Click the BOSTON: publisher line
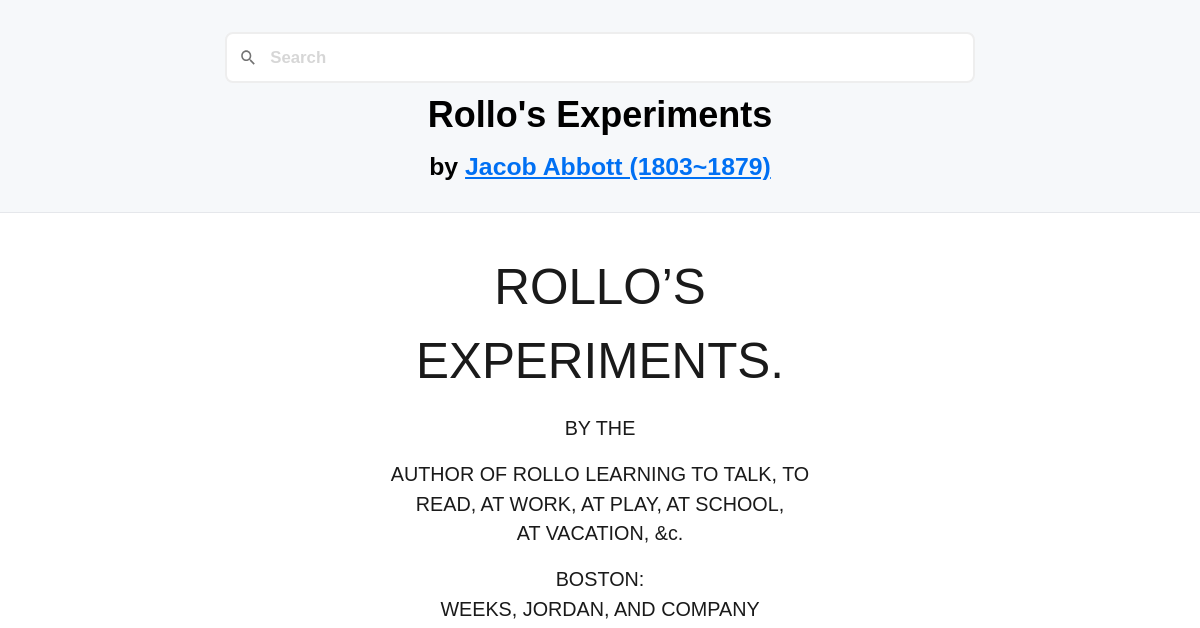The height and width of the screenshot is (628, 1200). (600, 579)
